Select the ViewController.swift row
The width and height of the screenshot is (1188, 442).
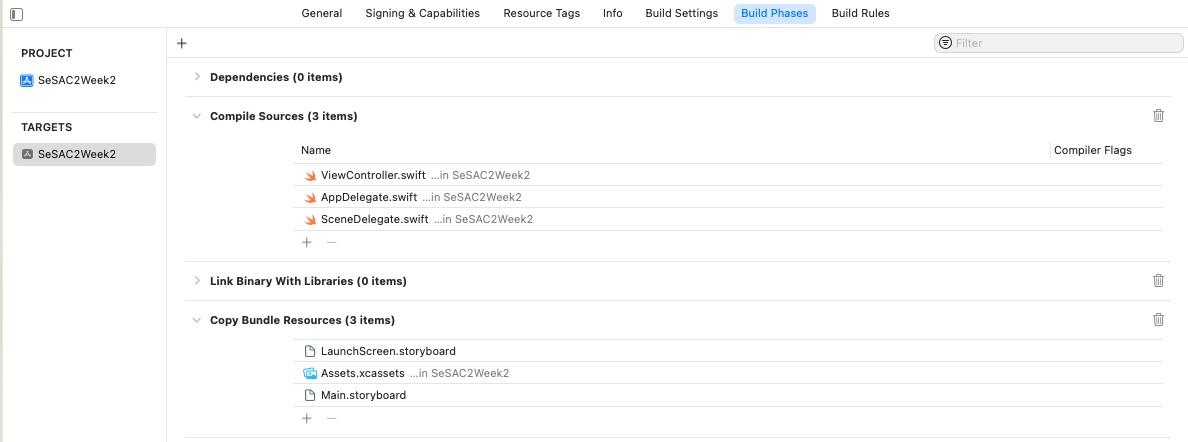click(728, 175)
